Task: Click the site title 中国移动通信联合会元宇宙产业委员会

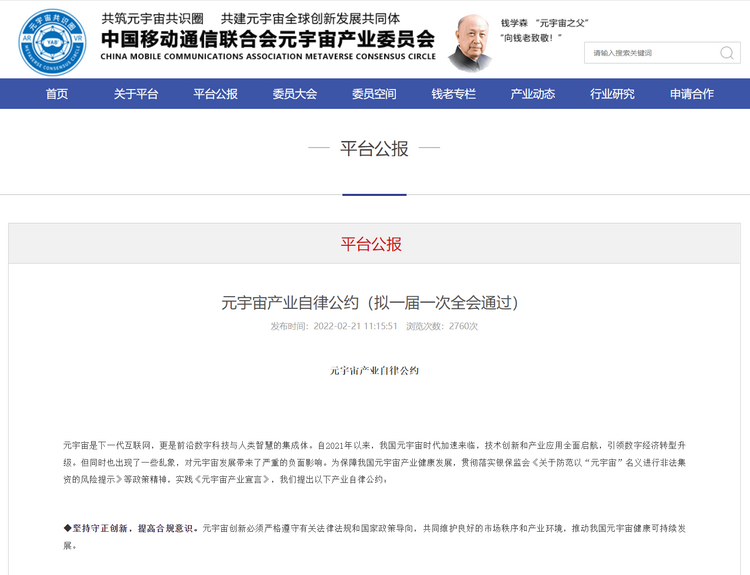Action: (268, 39)
